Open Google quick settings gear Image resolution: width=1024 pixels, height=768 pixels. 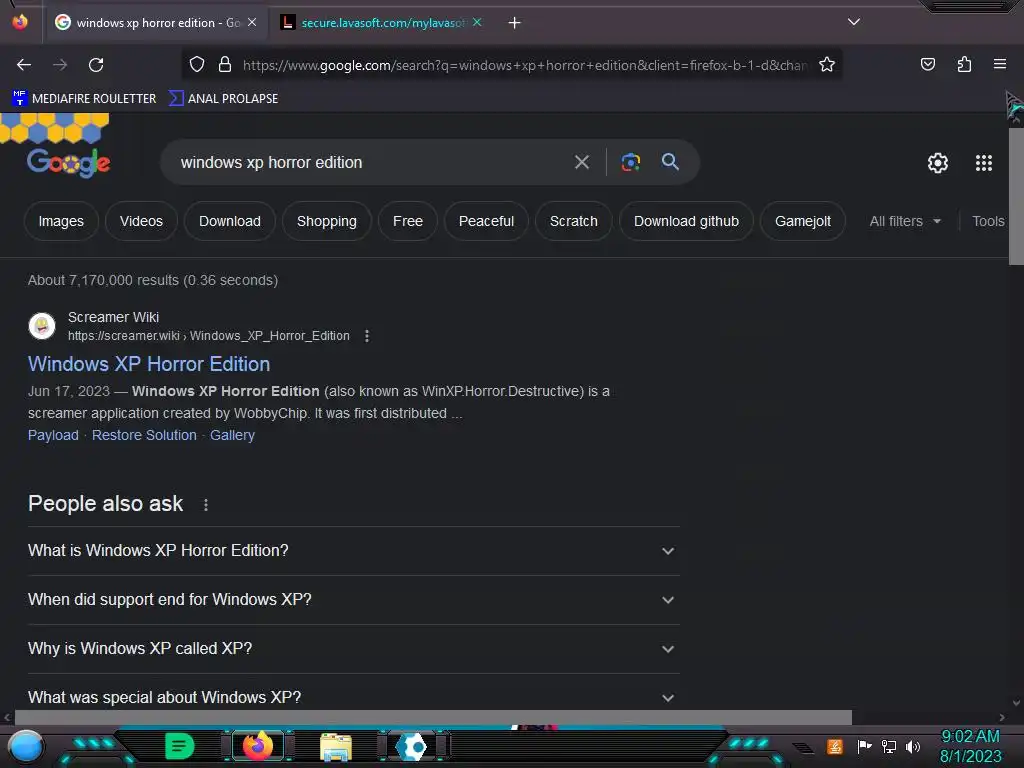coord(938,163)
